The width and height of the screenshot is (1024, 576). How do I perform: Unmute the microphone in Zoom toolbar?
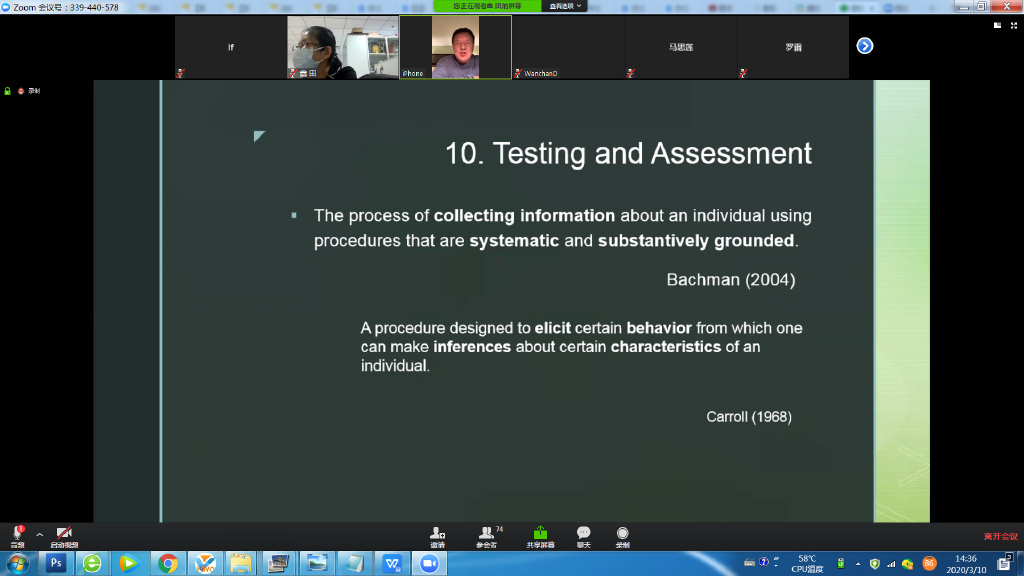click(x=17, y=534)
